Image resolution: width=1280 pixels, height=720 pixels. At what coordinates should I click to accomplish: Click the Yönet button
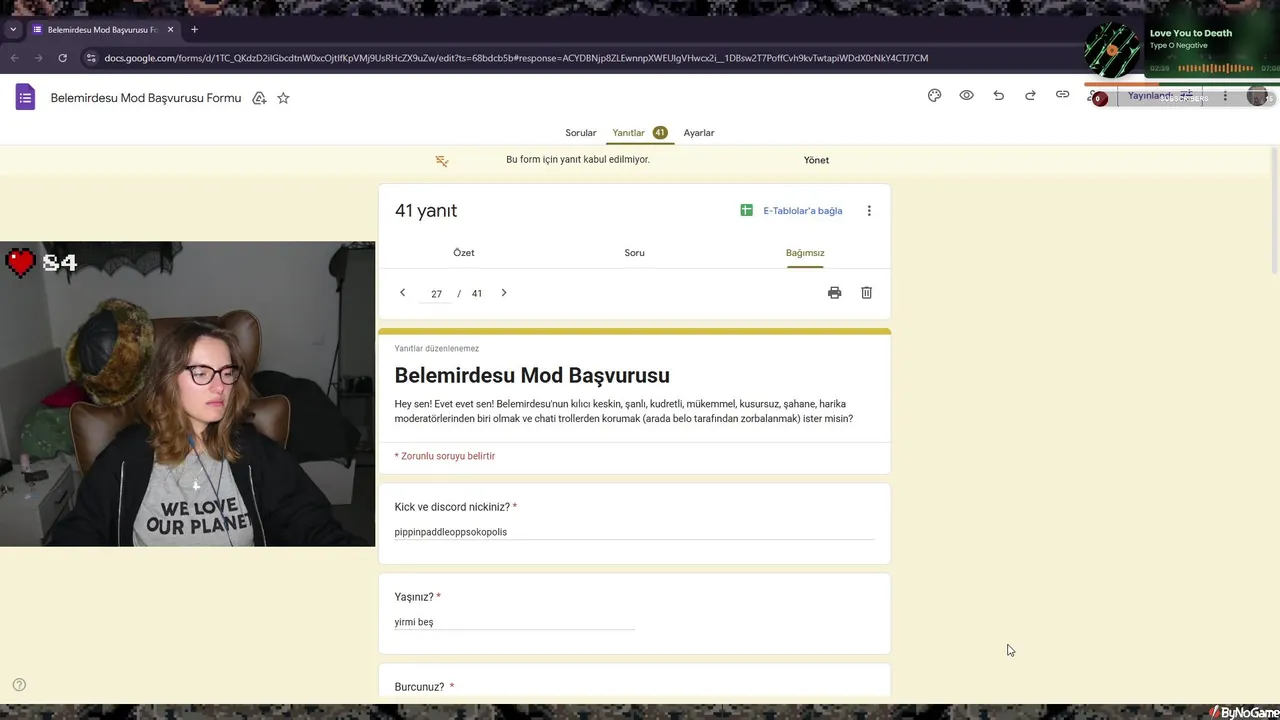pos(816,160)
